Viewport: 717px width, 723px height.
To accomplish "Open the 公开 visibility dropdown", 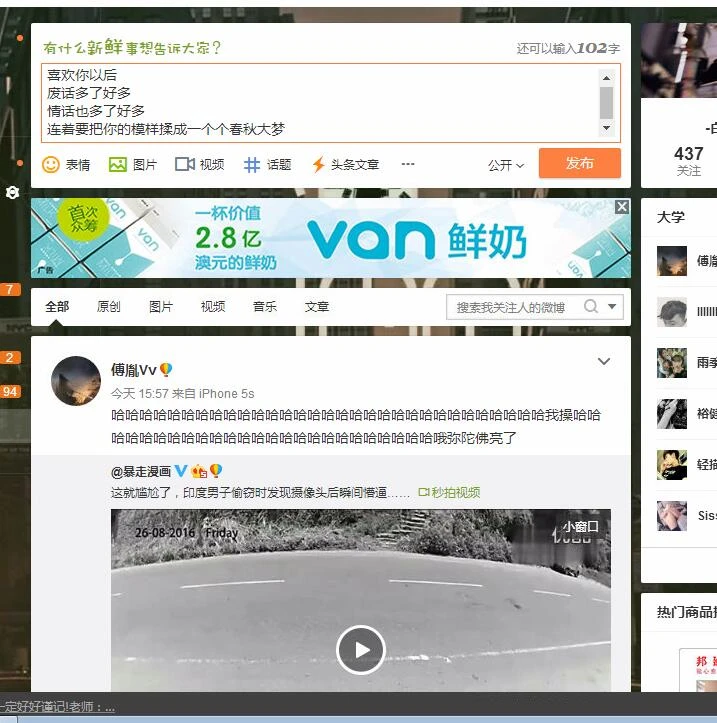I will (506, 165).
